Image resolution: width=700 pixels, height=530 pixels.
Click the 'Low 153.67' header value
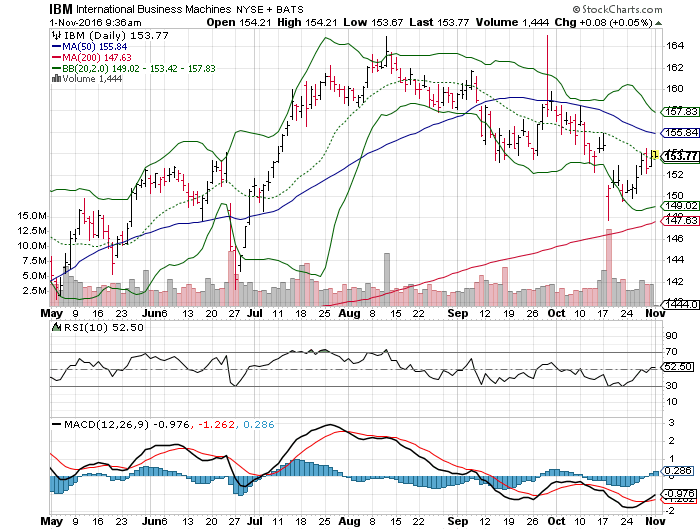[x=373, y=22]
